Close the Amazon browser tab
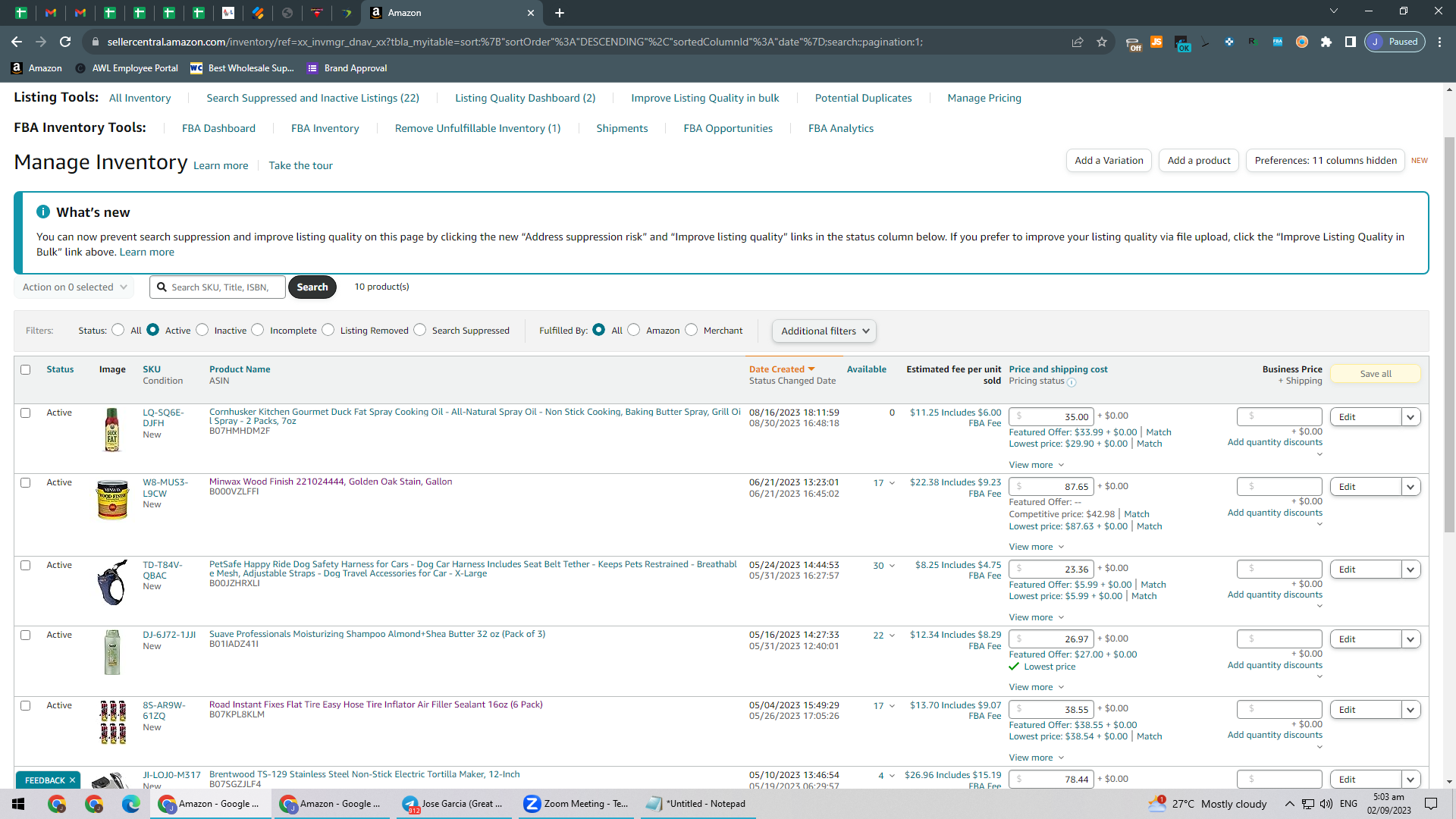Screen dimensions: 1456x819 (x=531, y=13)
